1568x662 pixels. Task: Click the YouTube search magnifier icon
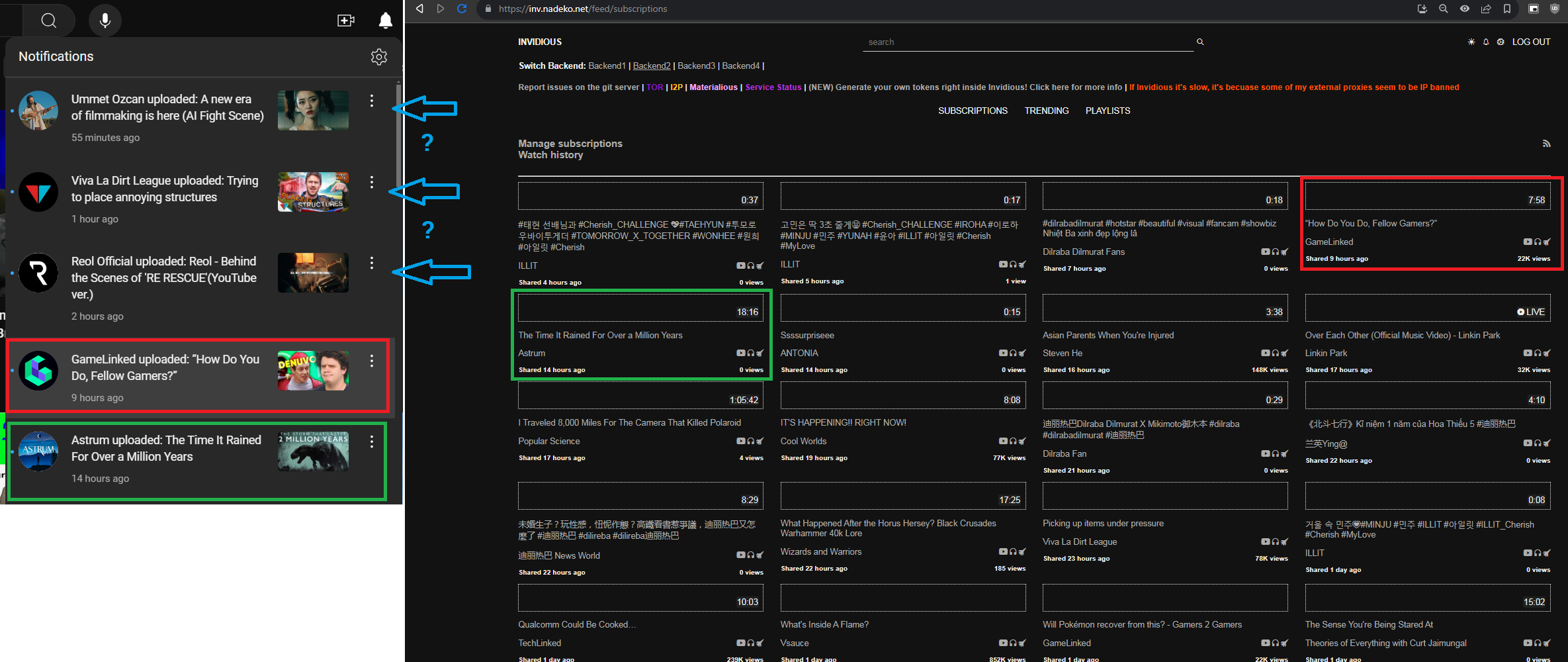tap(48, 21)
